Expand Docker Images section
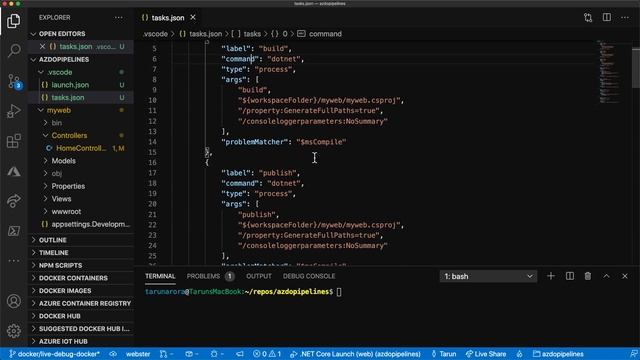Screen dimensions: 640x360 click(x=81, y=291)
